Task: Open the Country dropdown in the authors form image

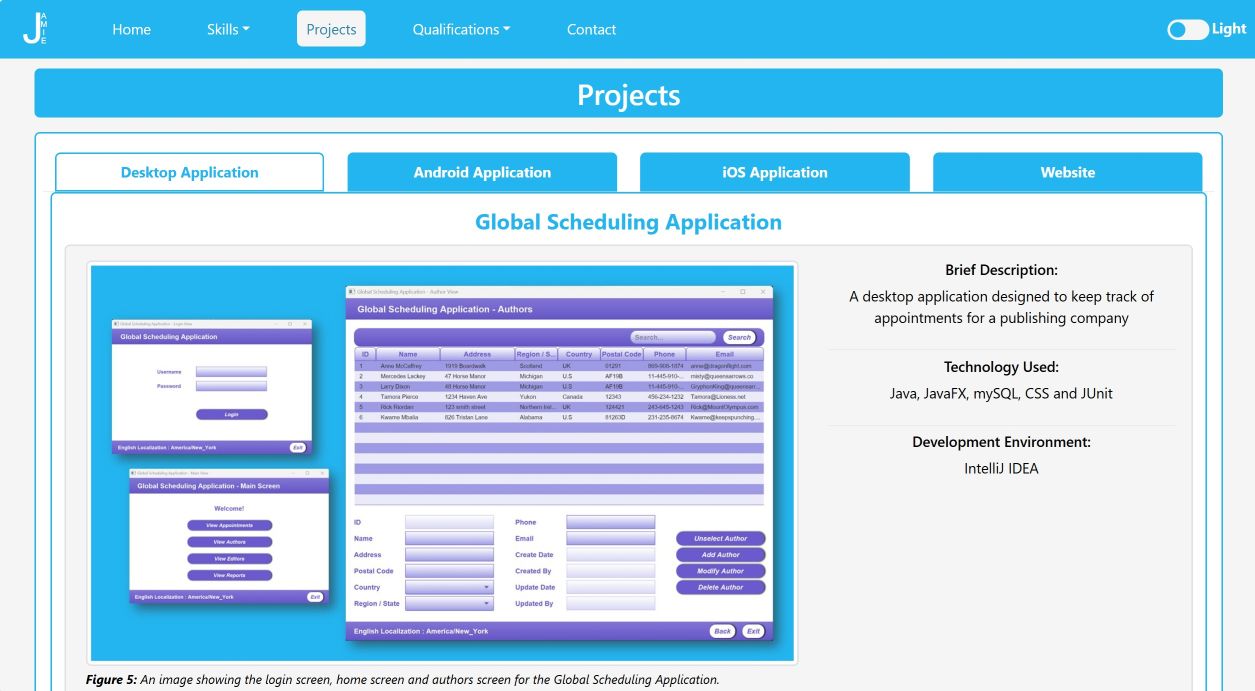Action: click(447, 587)
